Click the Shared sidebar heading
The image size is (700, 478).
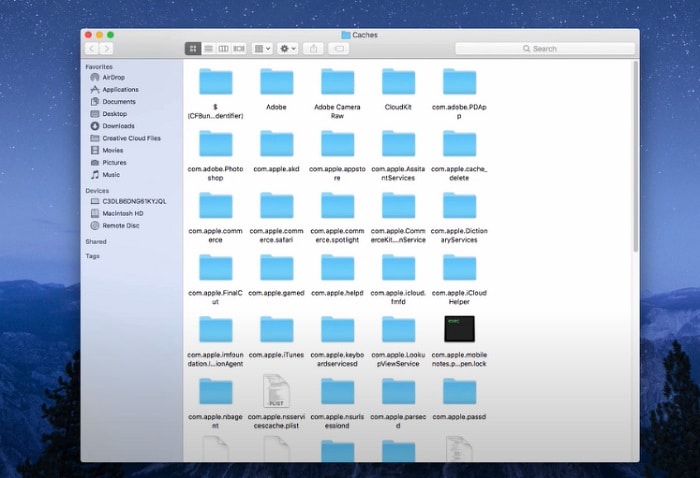(x=96, y=241)
